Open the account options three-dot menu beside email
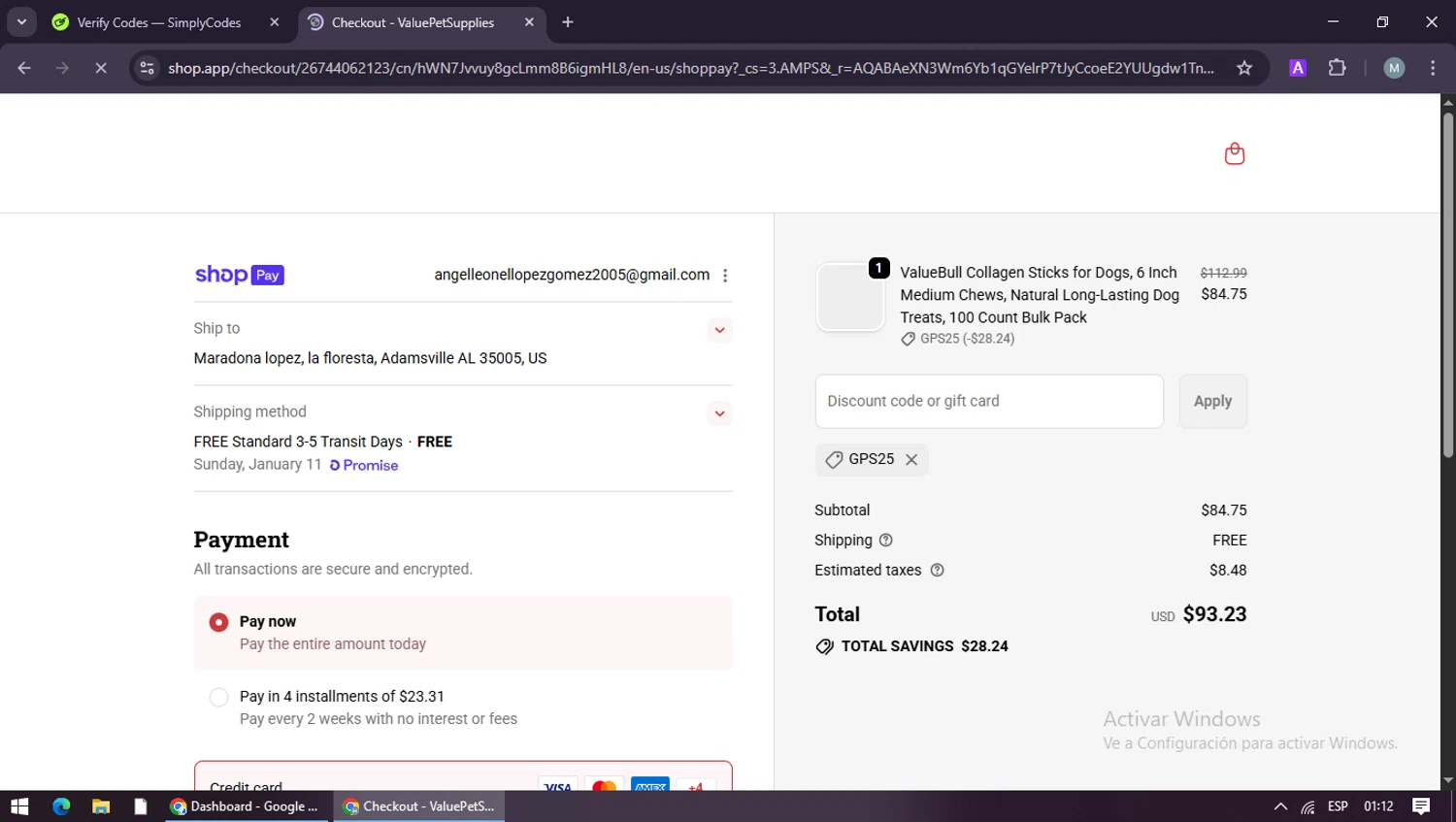The height and width of the screenshot is (822, 1456). point(725,276)
